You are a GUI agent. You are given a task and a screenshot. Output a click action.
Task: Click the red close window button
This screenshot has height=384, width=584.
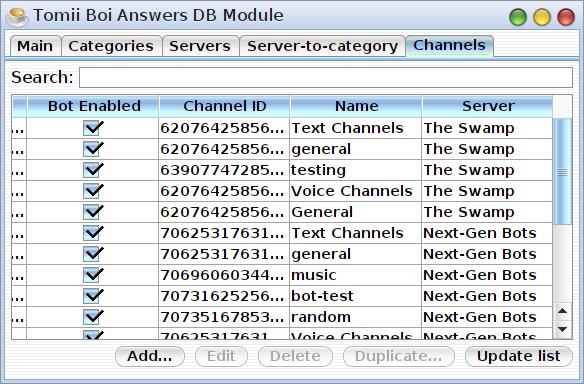(566, 17)
